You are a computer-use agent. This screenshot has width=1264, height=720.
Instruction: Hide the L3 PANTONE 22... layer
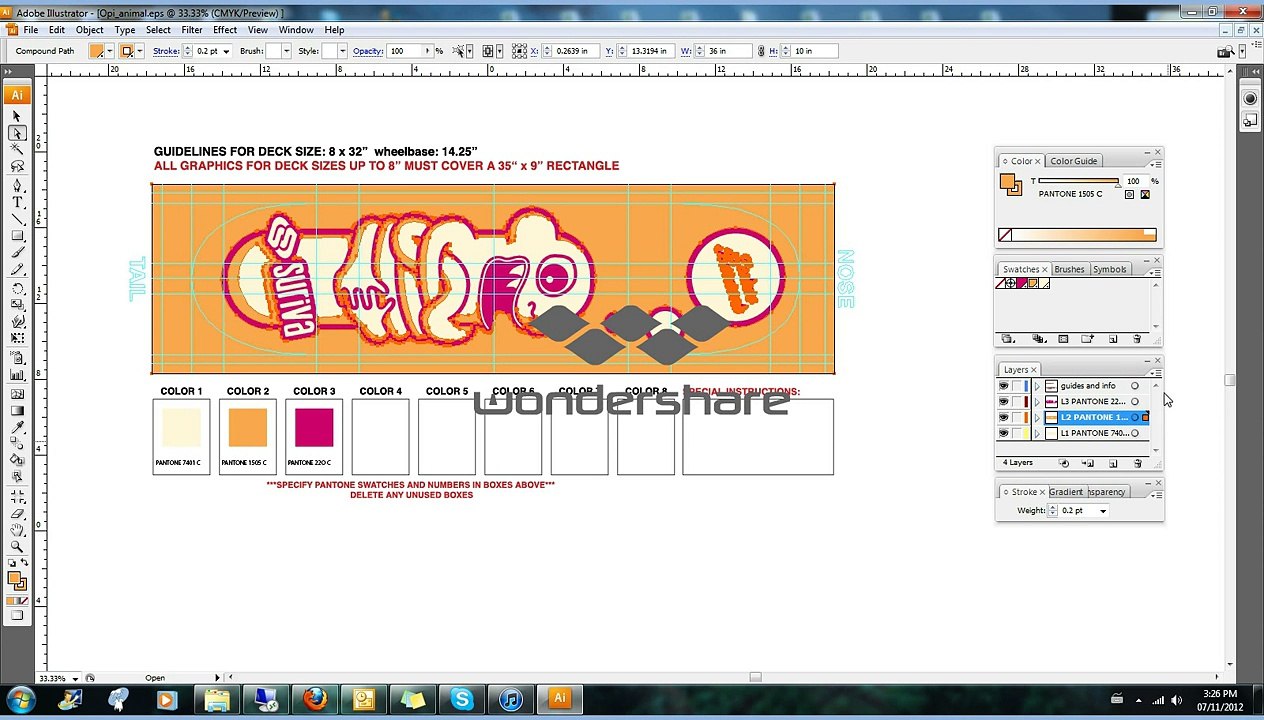pos(1003,402)
